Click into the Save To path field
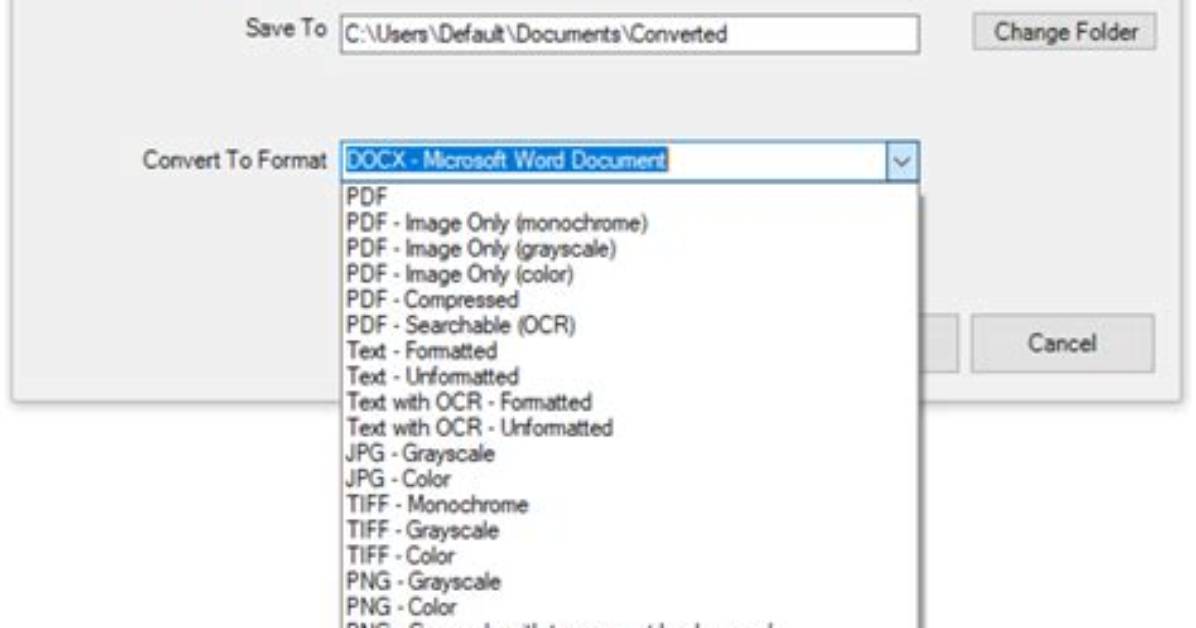 pos(630,34)
